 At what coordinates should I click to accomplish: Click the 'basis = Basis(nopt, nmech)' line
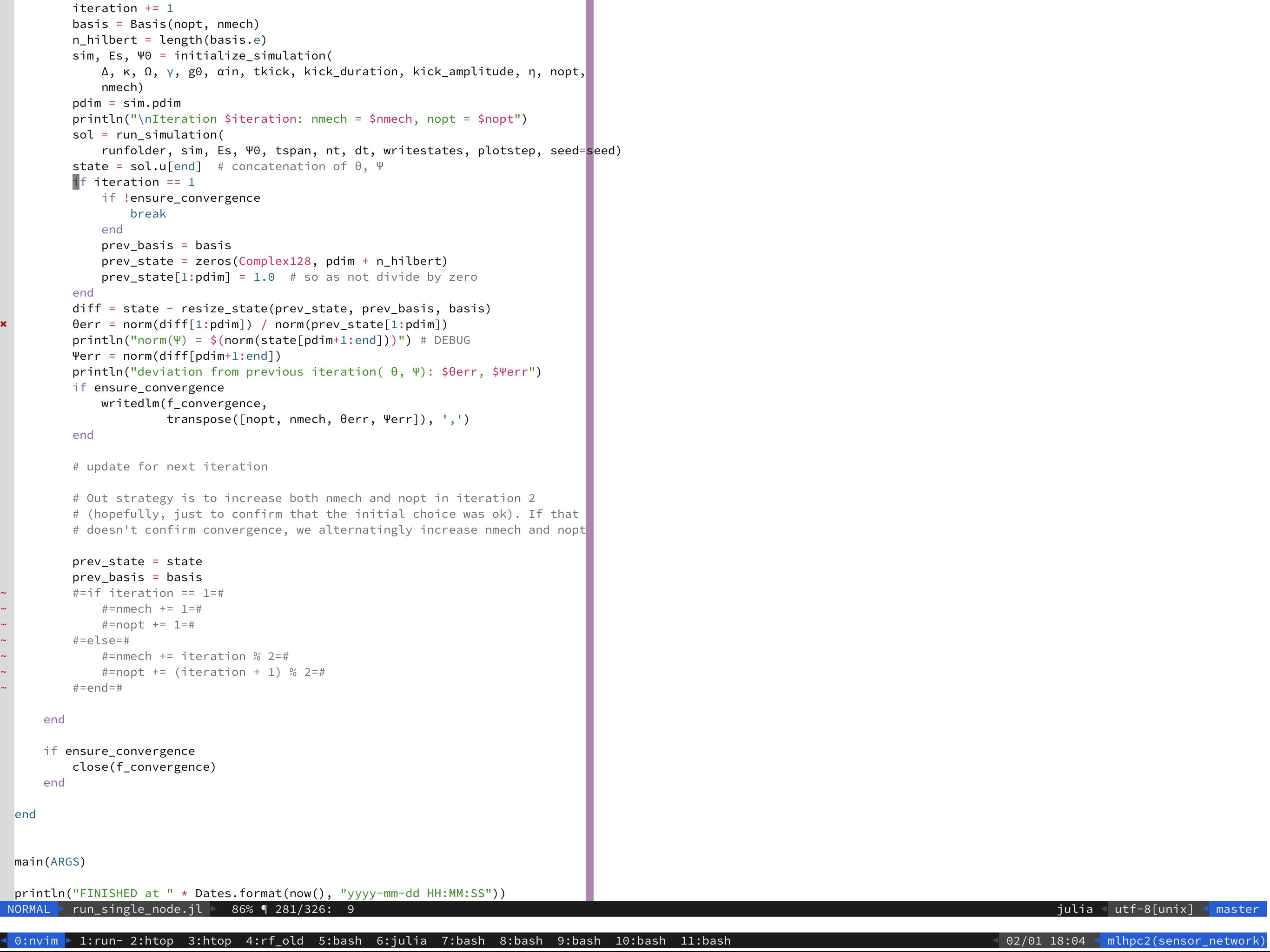coord(166,24)
